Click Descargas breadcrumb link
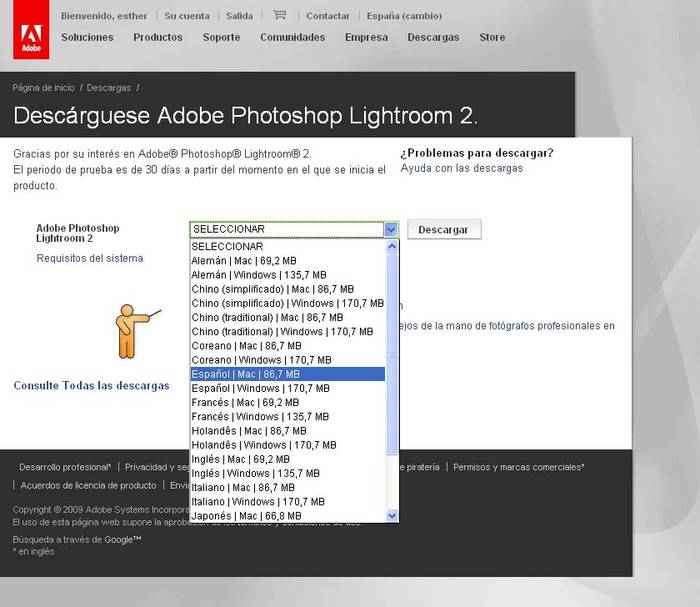 point(109,87)
